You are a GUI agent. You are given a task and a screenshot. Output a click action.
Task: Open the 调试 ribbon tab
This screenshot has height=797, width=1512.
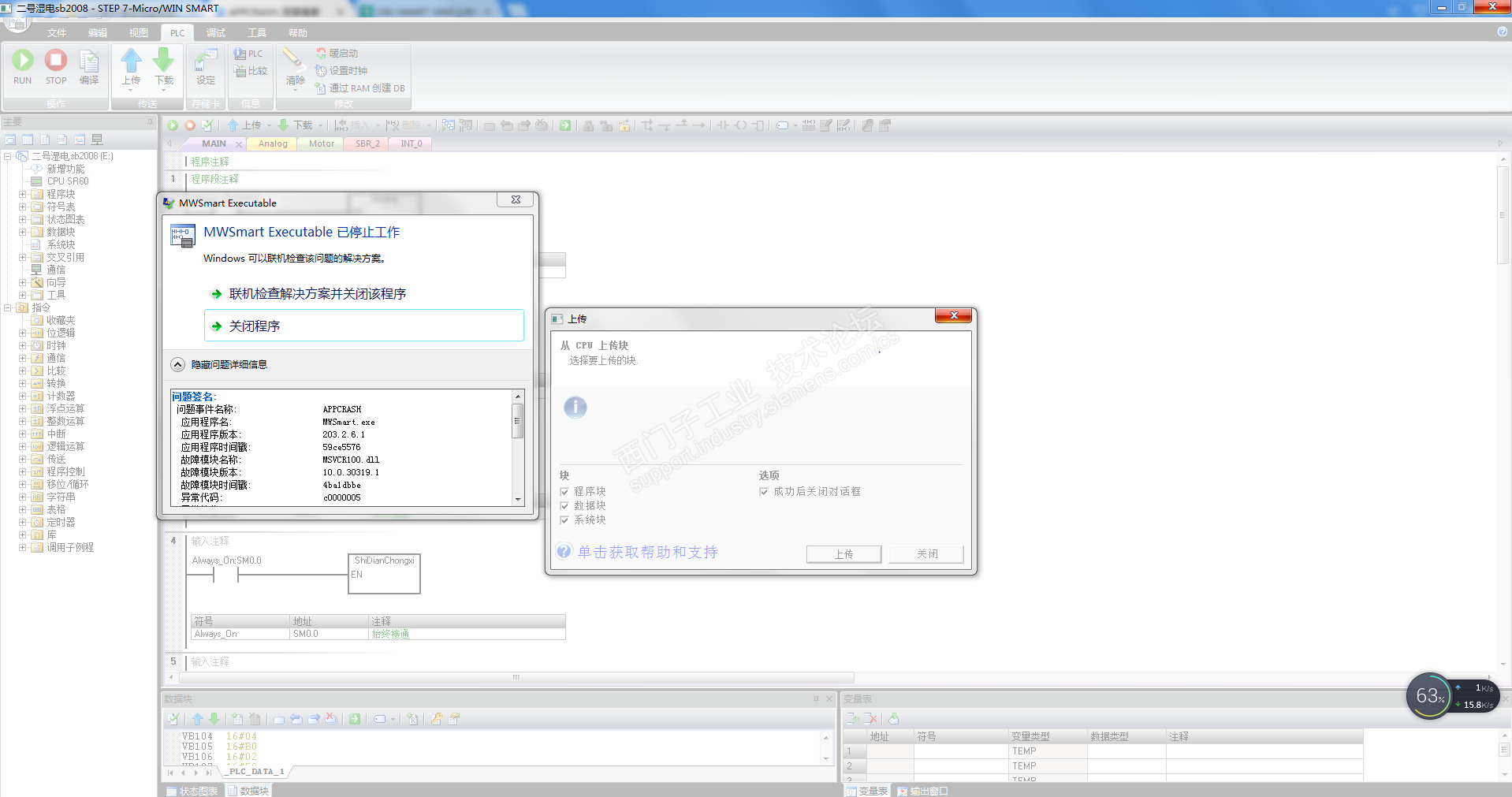tap(216, 33)
